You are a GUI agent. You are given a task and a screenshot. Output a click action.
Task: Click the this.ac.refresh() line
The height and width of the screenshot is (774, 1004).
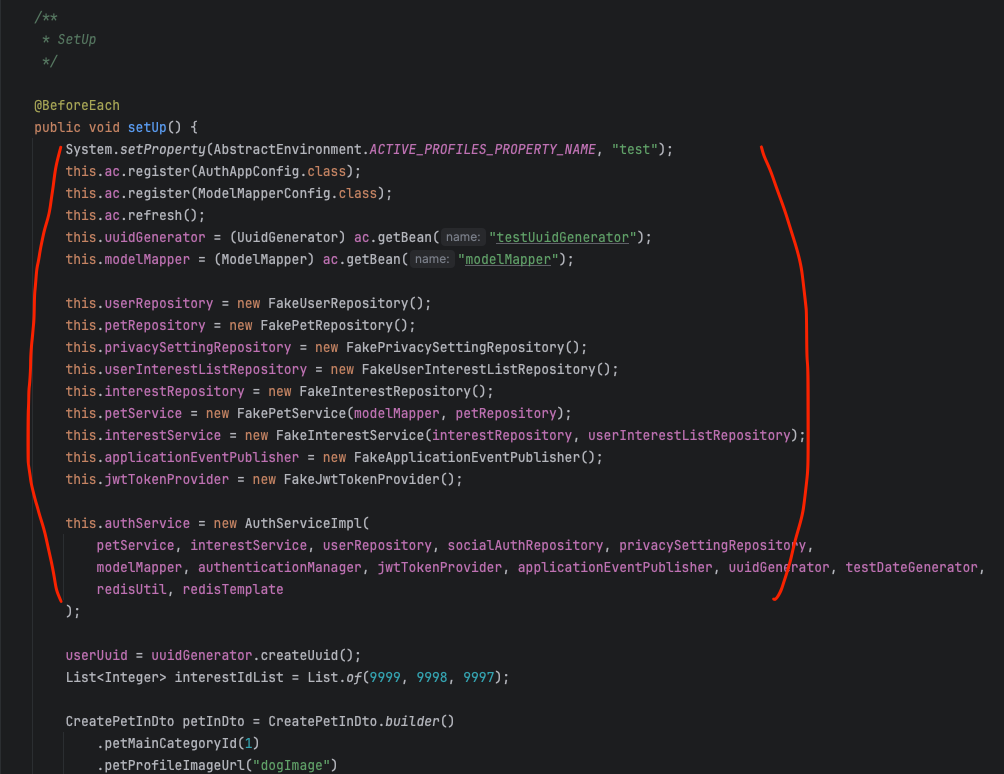point(135,215)
